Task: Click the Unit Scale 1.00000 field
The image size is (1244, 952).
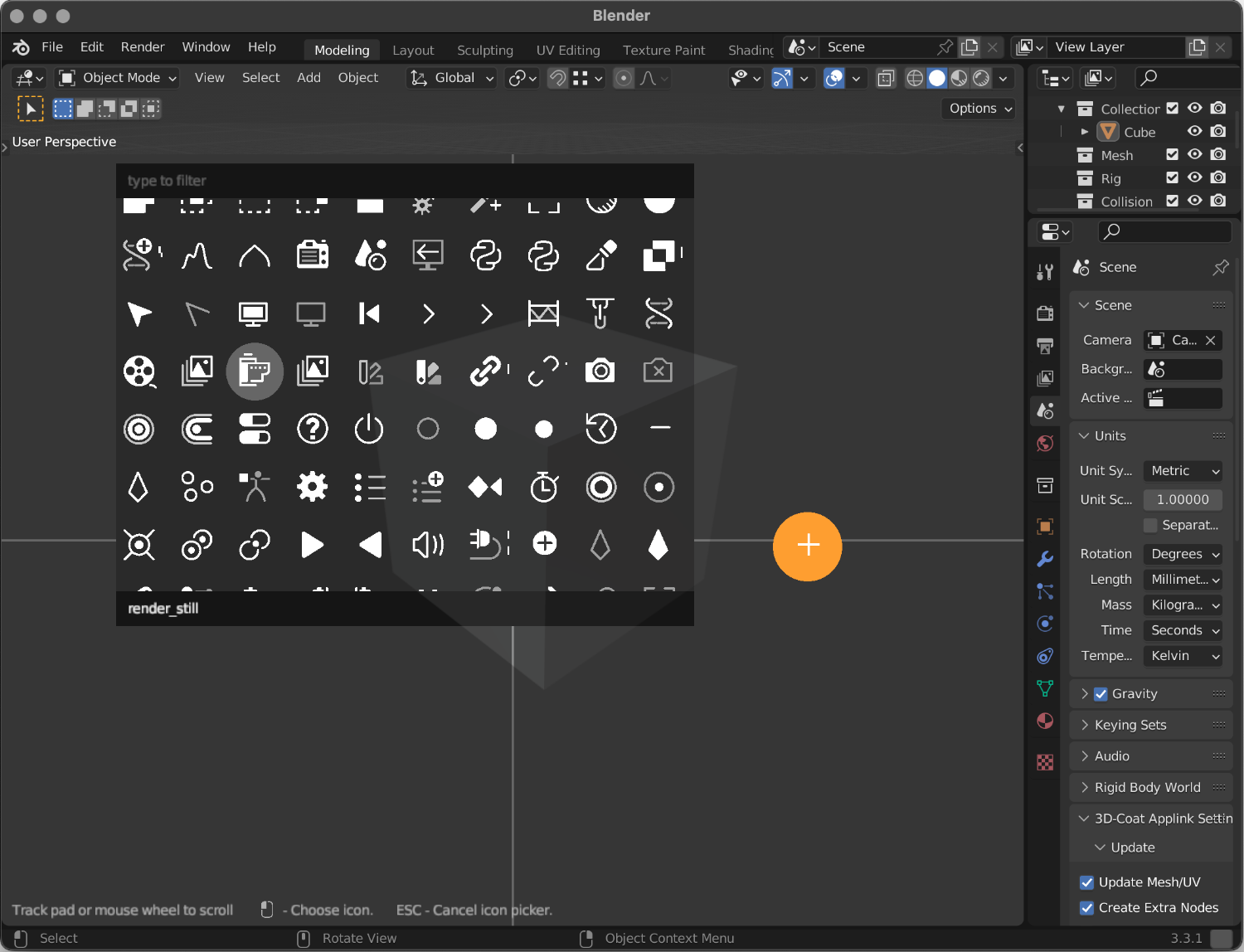Action: [x=1183, y=499]
